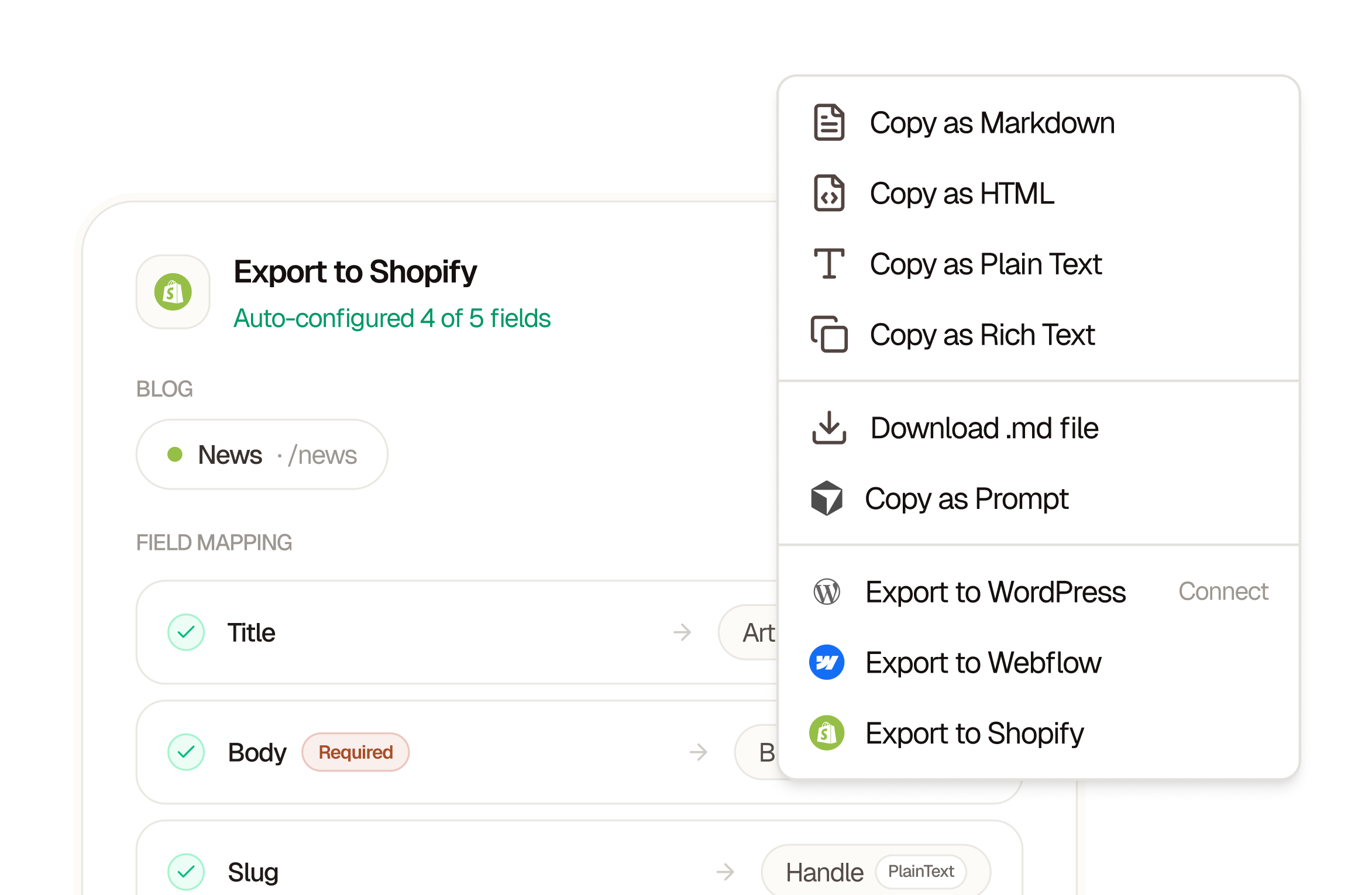Click the arrow icon in Title row

coord(682,632)
